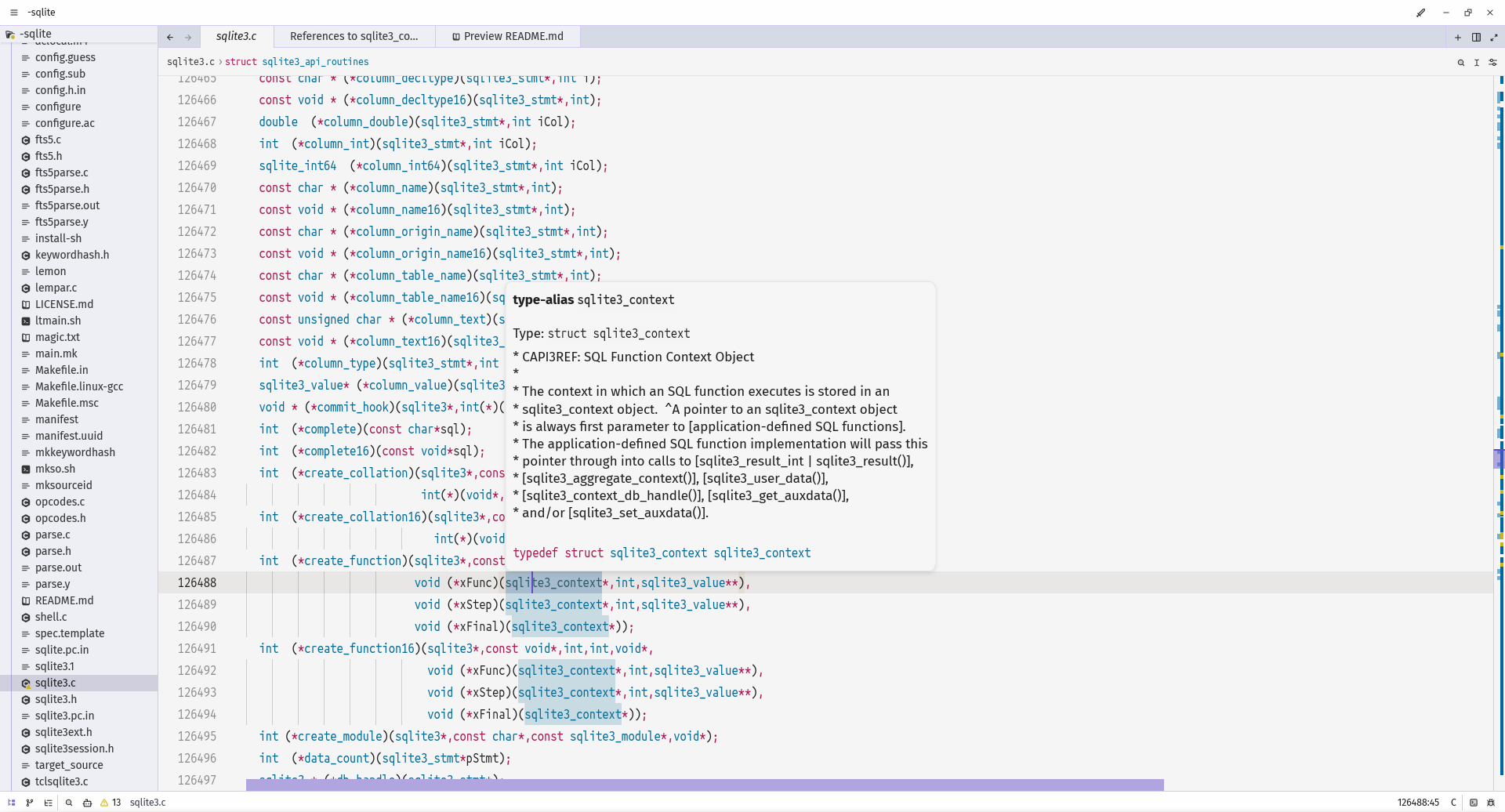Toggle selections cursor icon in editor toolbar
Image resolution: width=1505 pixels, height=812 pixels.
(1477, 63)
